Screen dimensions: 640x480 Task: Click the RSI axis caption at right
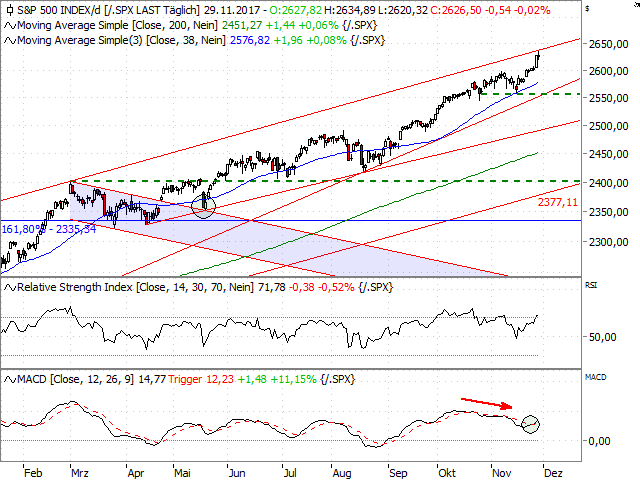point(591,285)
